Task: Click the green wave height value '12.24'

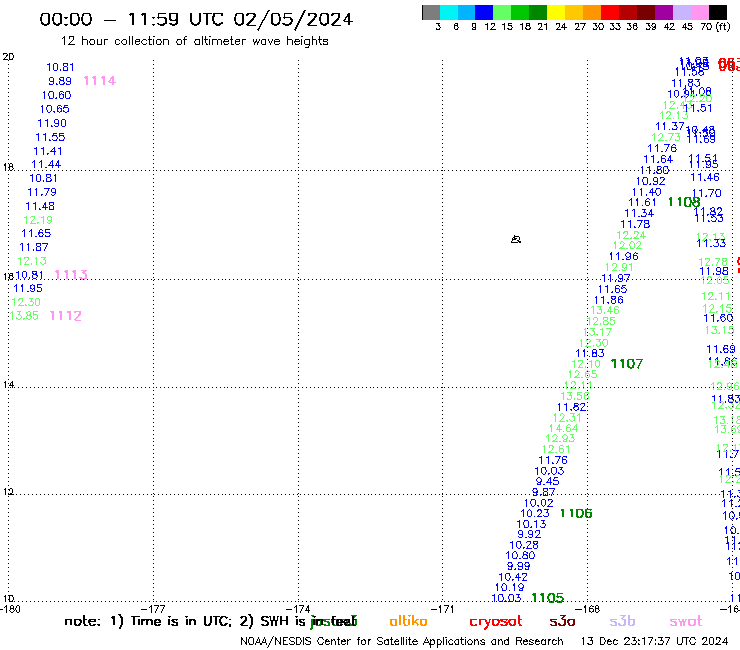Action: (x=631, y=235)
